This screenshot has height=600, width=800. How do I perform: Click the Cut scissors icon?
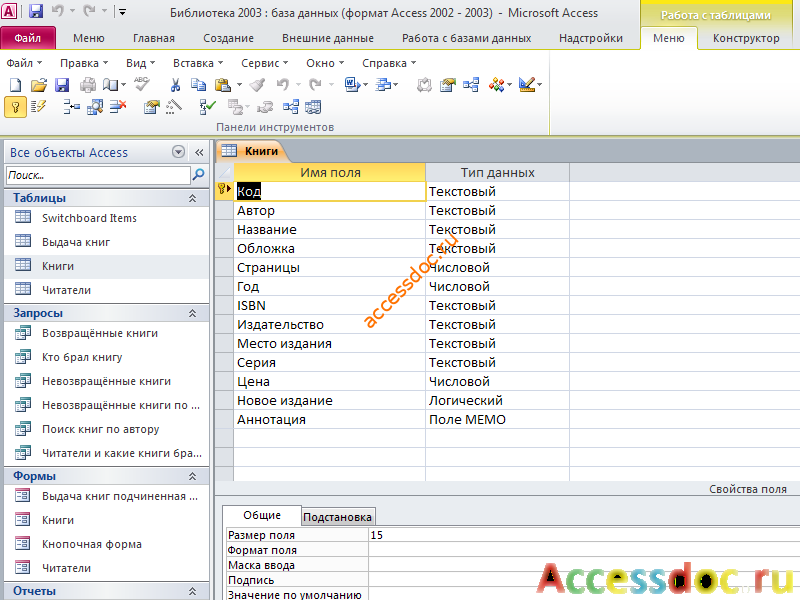tap(175, 85)
